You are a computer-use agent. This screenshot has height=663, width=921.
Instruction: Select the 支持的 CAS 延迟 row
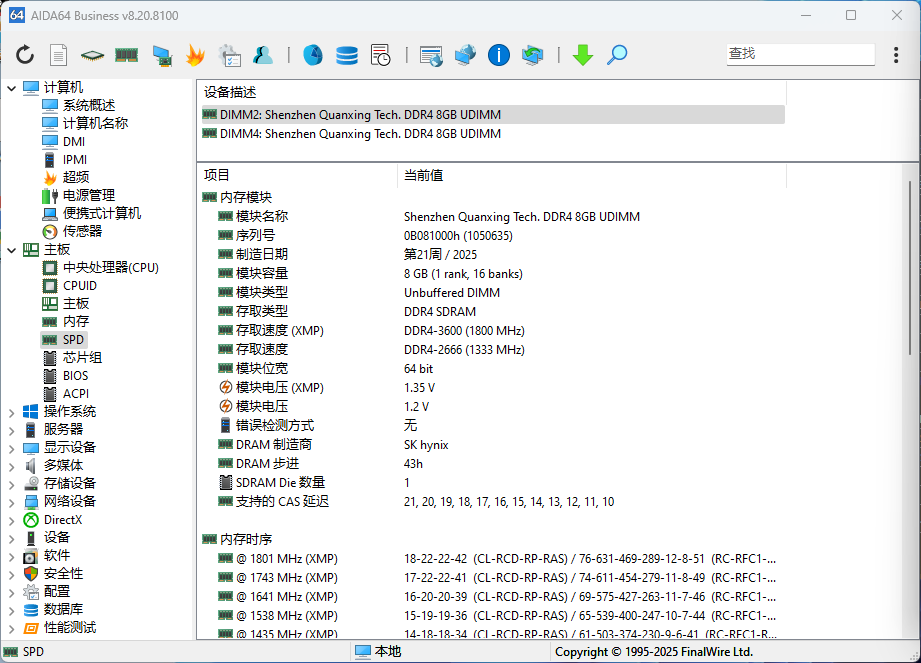(x=493, y=502)
